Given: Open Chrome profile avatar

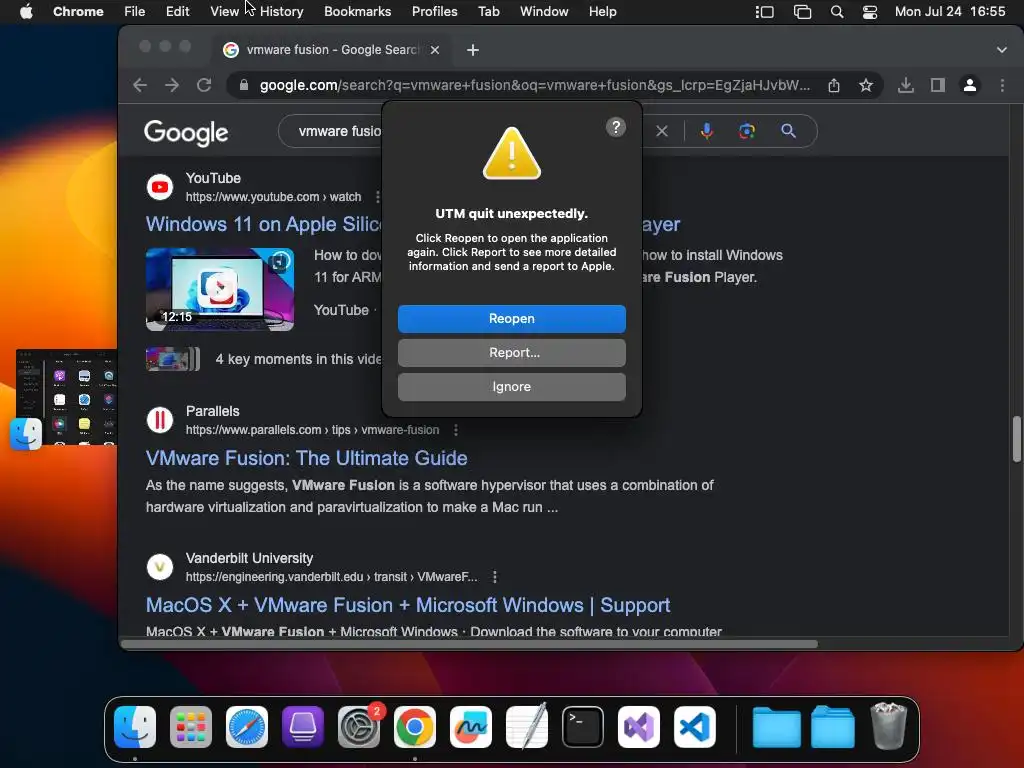Looking at the screenshot, I should (x=970, y=85).
